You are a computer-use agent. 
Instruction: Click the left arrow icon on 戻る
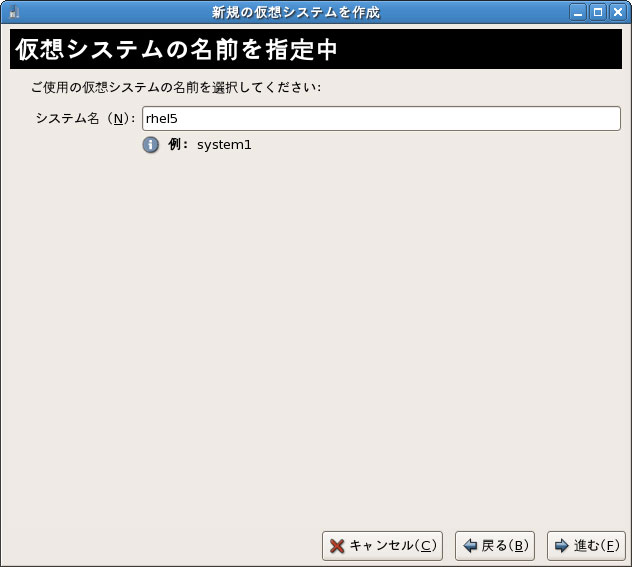469,546
